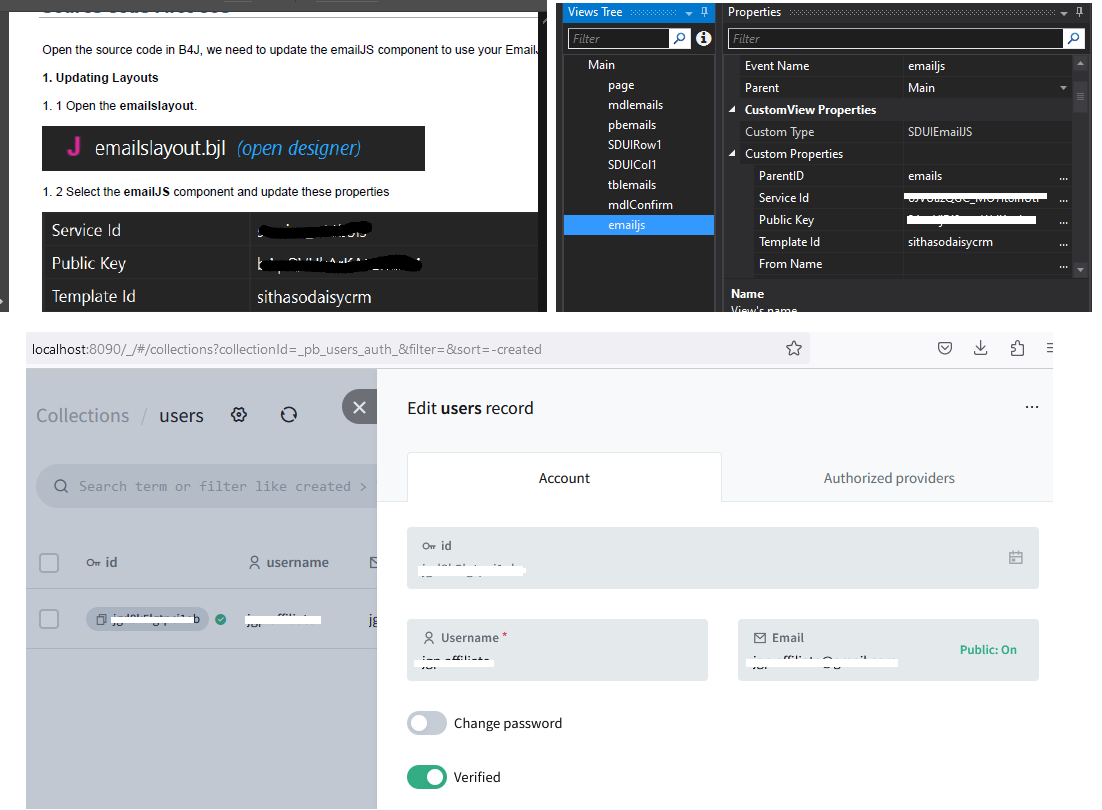
Task: Click the Views Tree filter field
Action: click(x=618, y=39)
